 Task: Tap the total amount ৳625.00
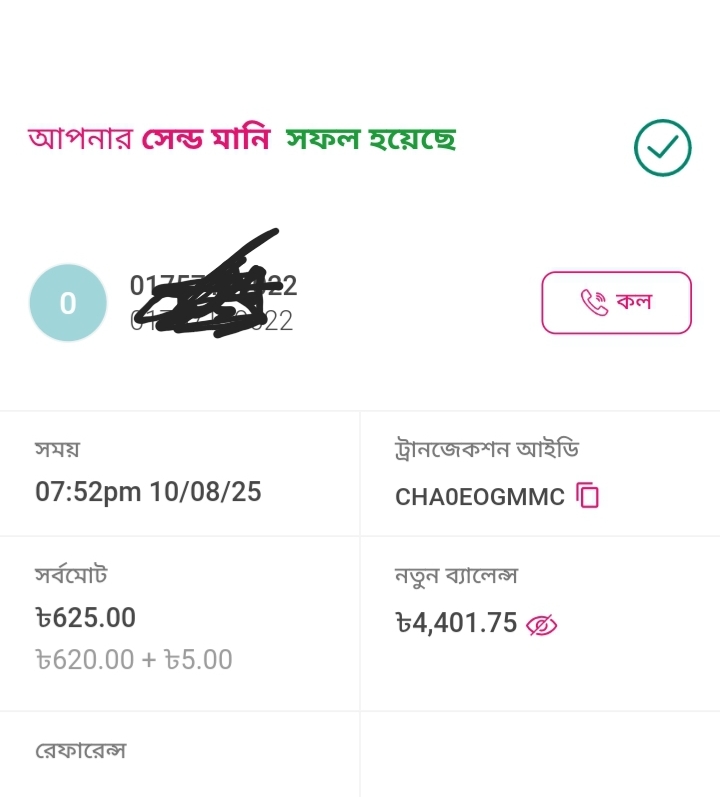[x=85, y=618]
